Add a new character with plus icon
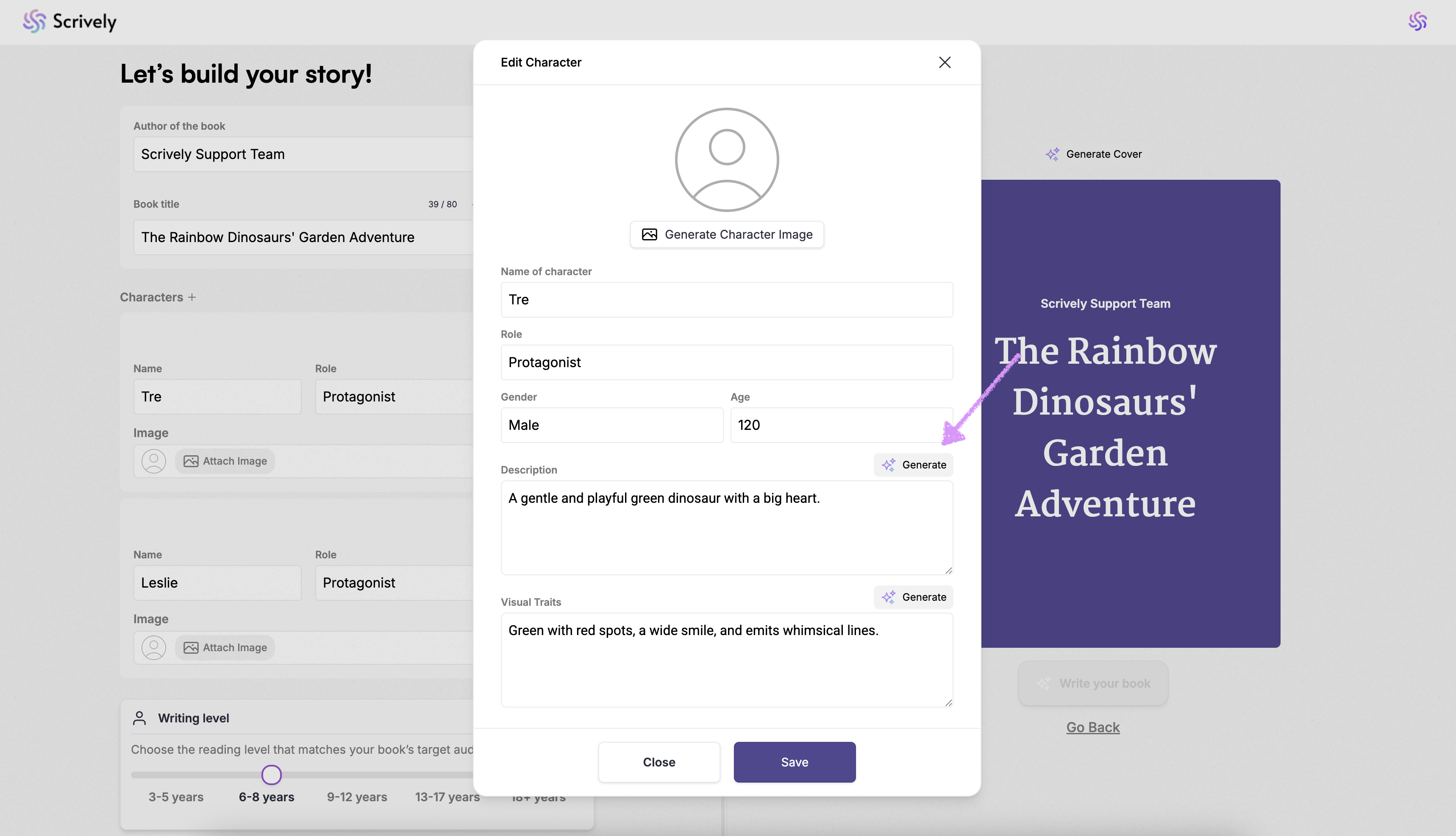This screenshot has height=836, width=1456. point(192,297)
